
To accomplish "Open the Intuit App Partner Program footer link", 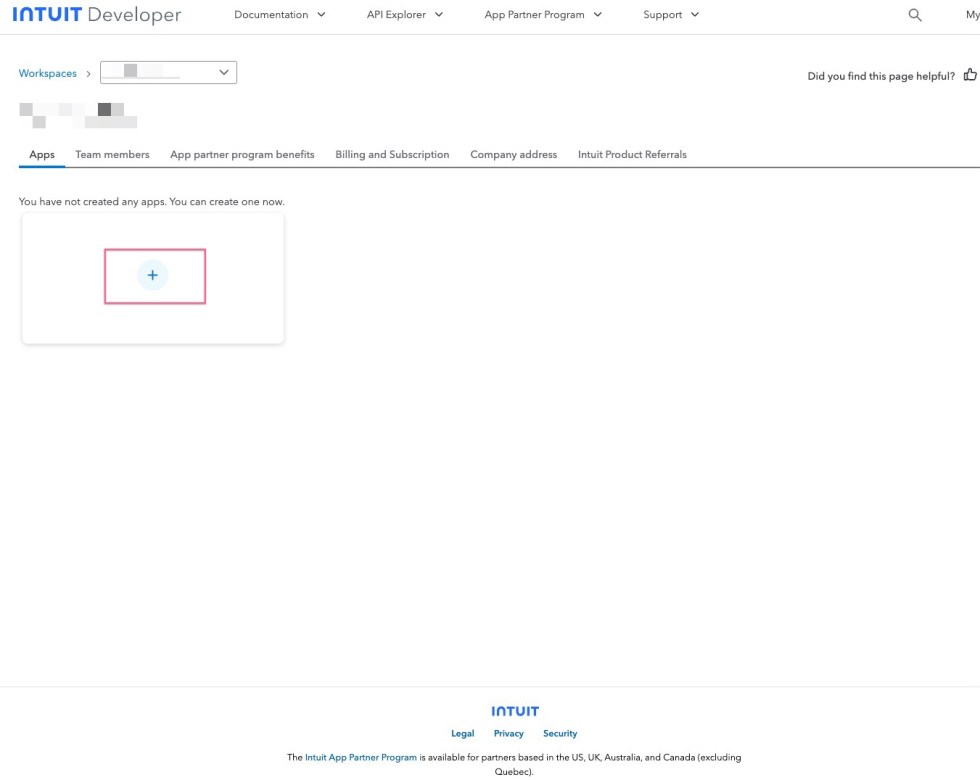I will coord(360,757).
